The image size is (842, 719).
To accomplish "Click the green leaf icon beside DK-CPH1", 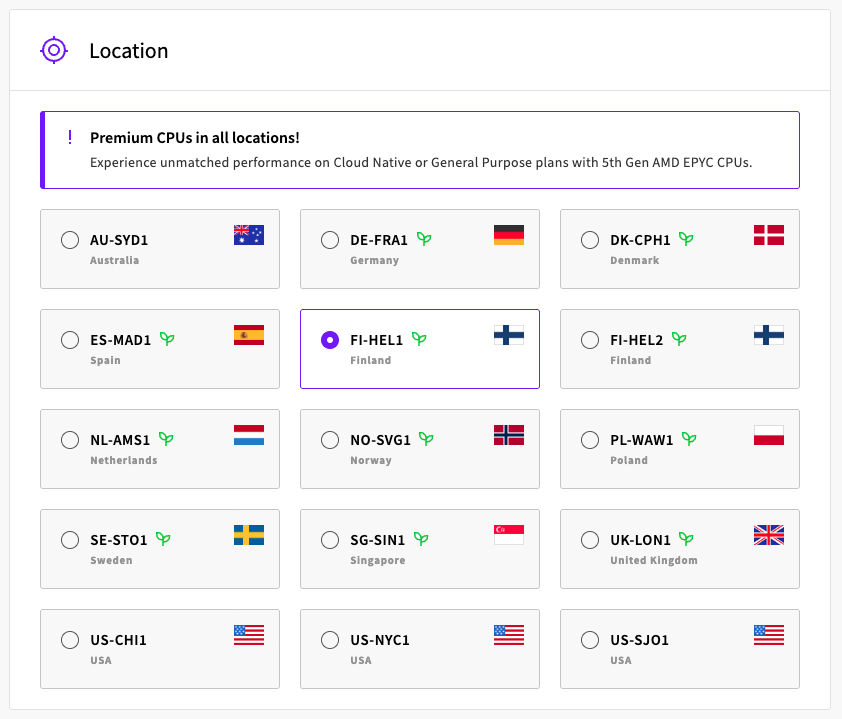I will tap(686, 240).
